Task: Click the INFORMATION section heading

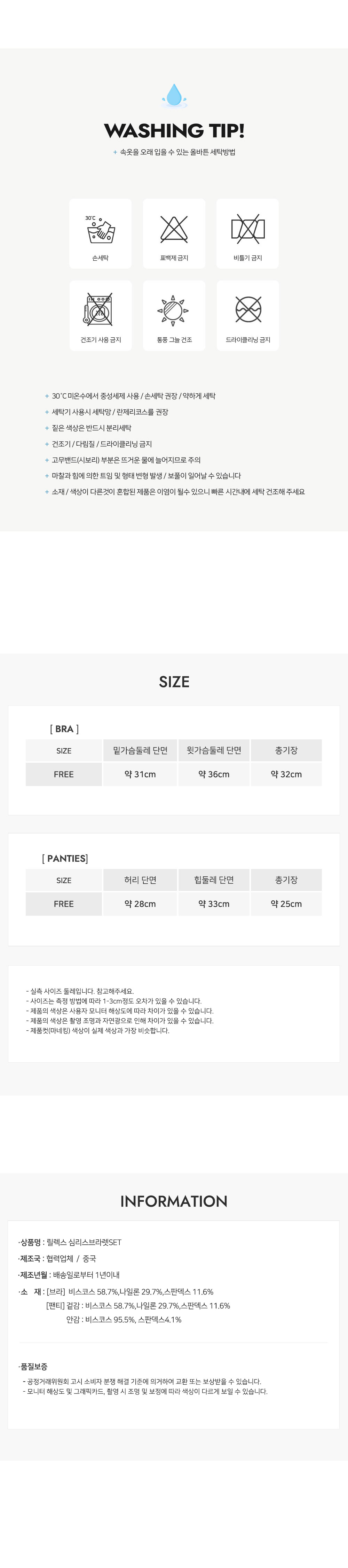Action: [174, 1201]
